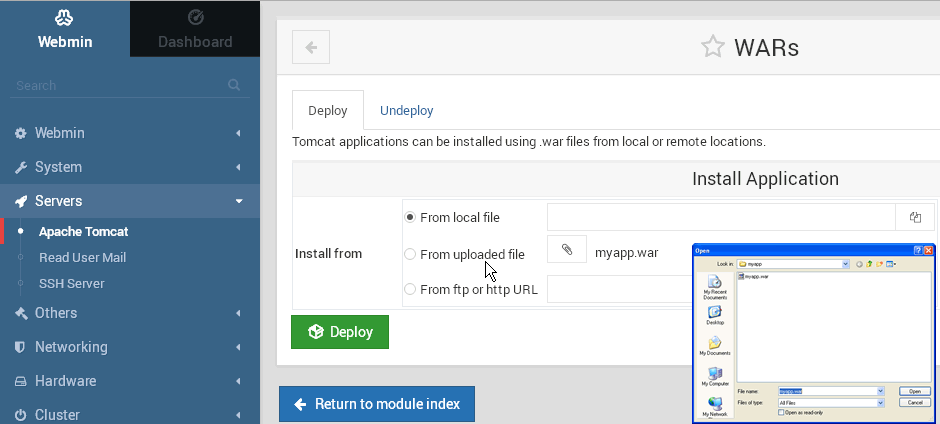Click the Go back icon in Open dialog

point(859,264)
